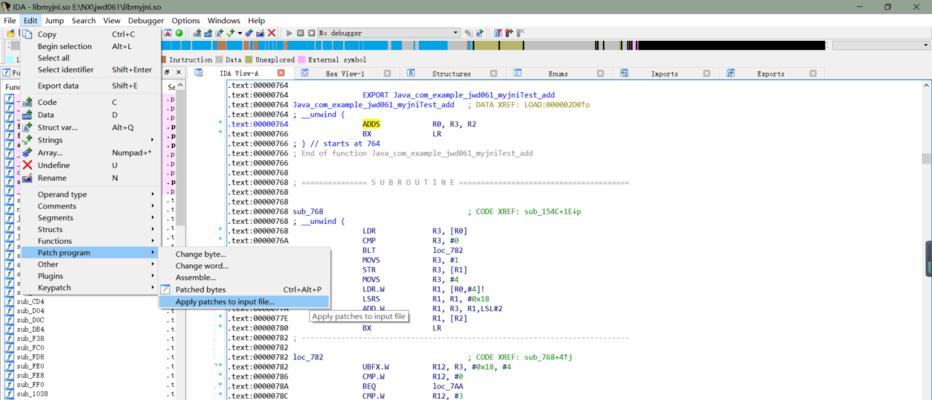Open the Debugger menu
The height and width of the screenshot is (400, 932).
point(146,20)
